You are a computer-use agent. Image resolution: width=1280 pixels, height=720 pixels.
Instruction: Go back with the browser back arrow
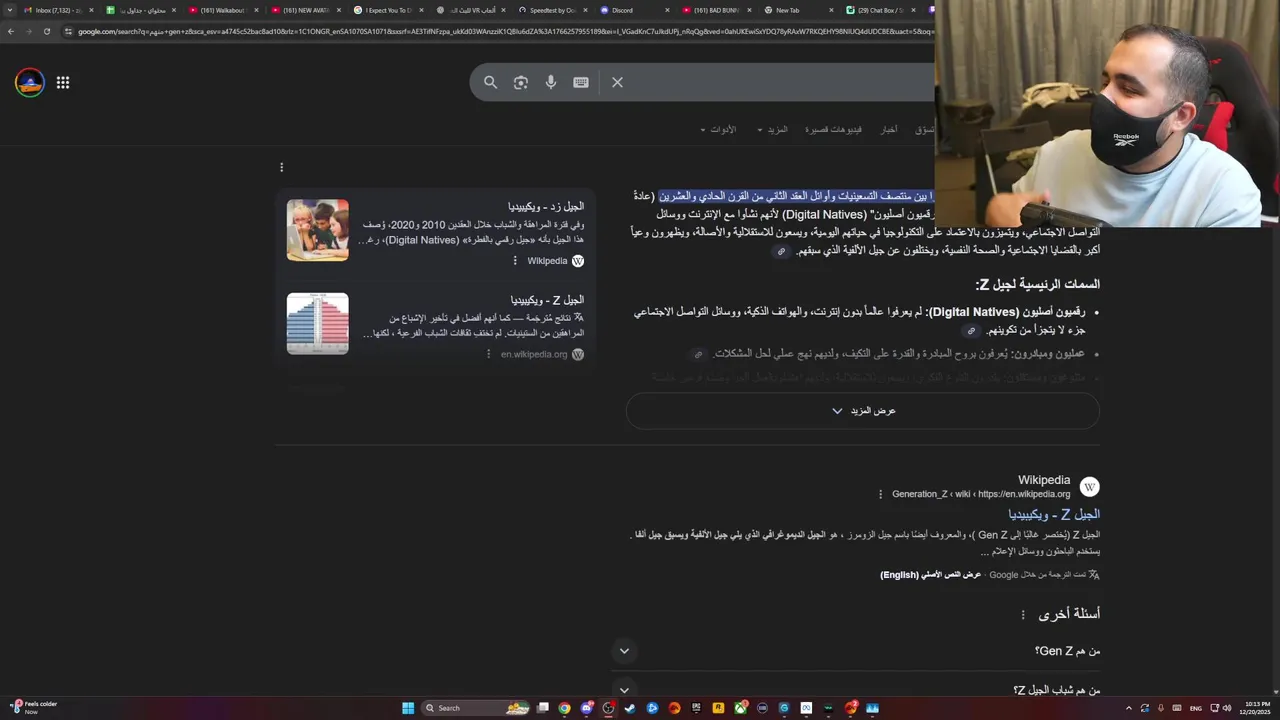[11, 31]
